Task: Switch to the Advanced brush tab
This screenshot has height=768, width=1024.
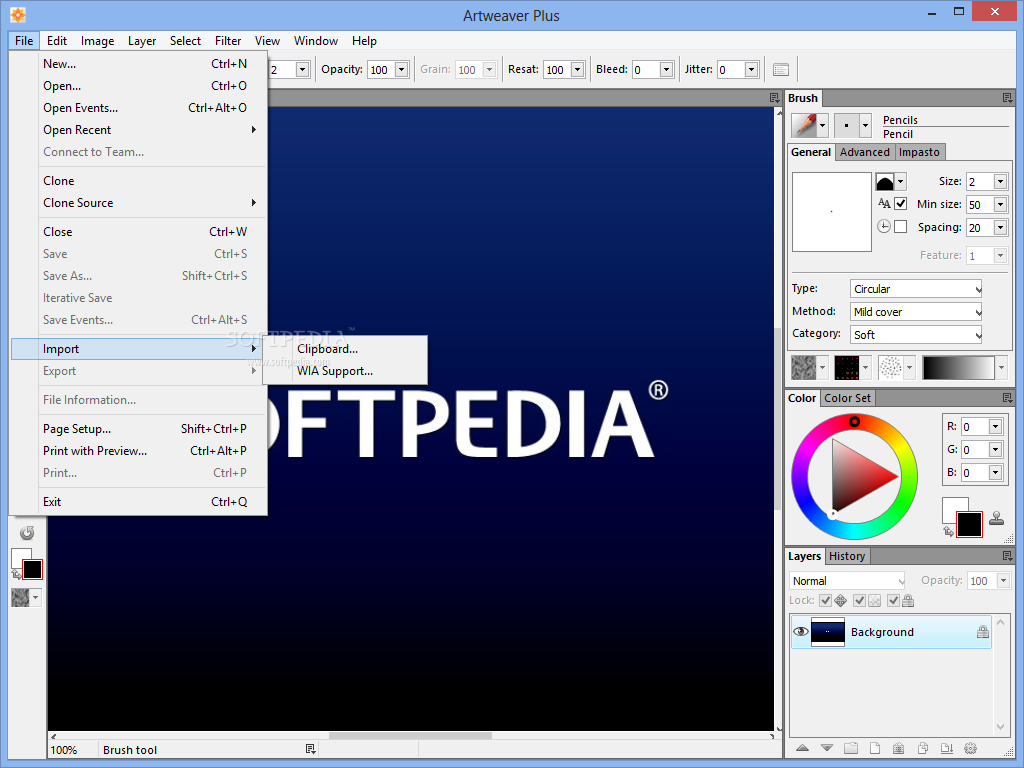Action: click(x=865, y=152)
